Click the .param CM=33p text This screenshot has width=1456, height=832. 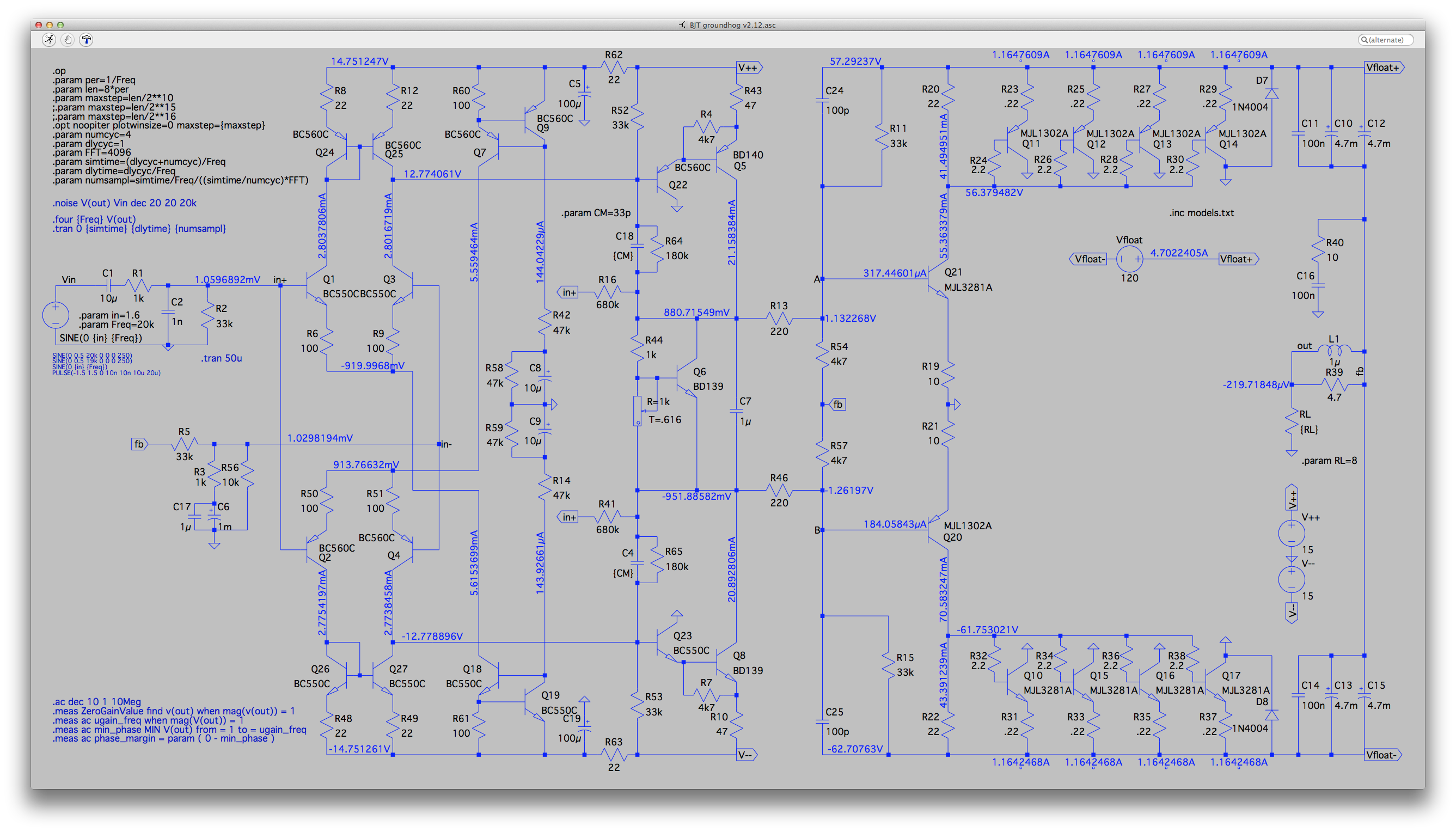tap(596, 212)
